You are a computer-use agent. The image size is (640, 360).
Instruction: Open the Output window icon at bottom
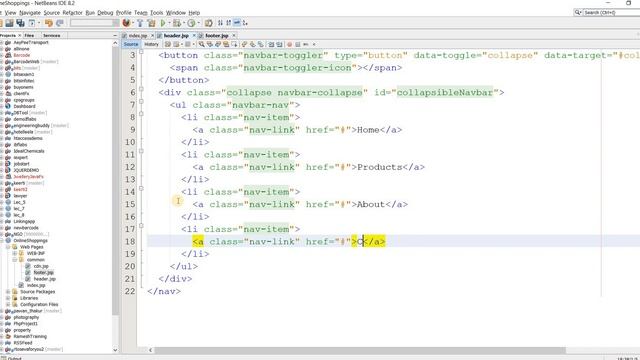[x=3, y=358]
